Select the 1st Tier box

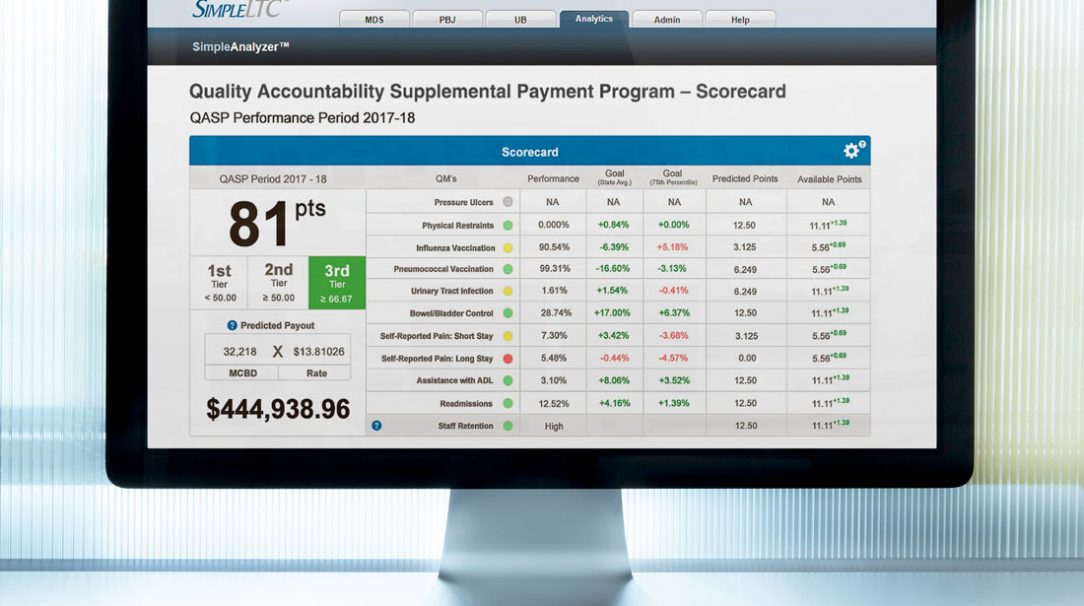[219, 283]
